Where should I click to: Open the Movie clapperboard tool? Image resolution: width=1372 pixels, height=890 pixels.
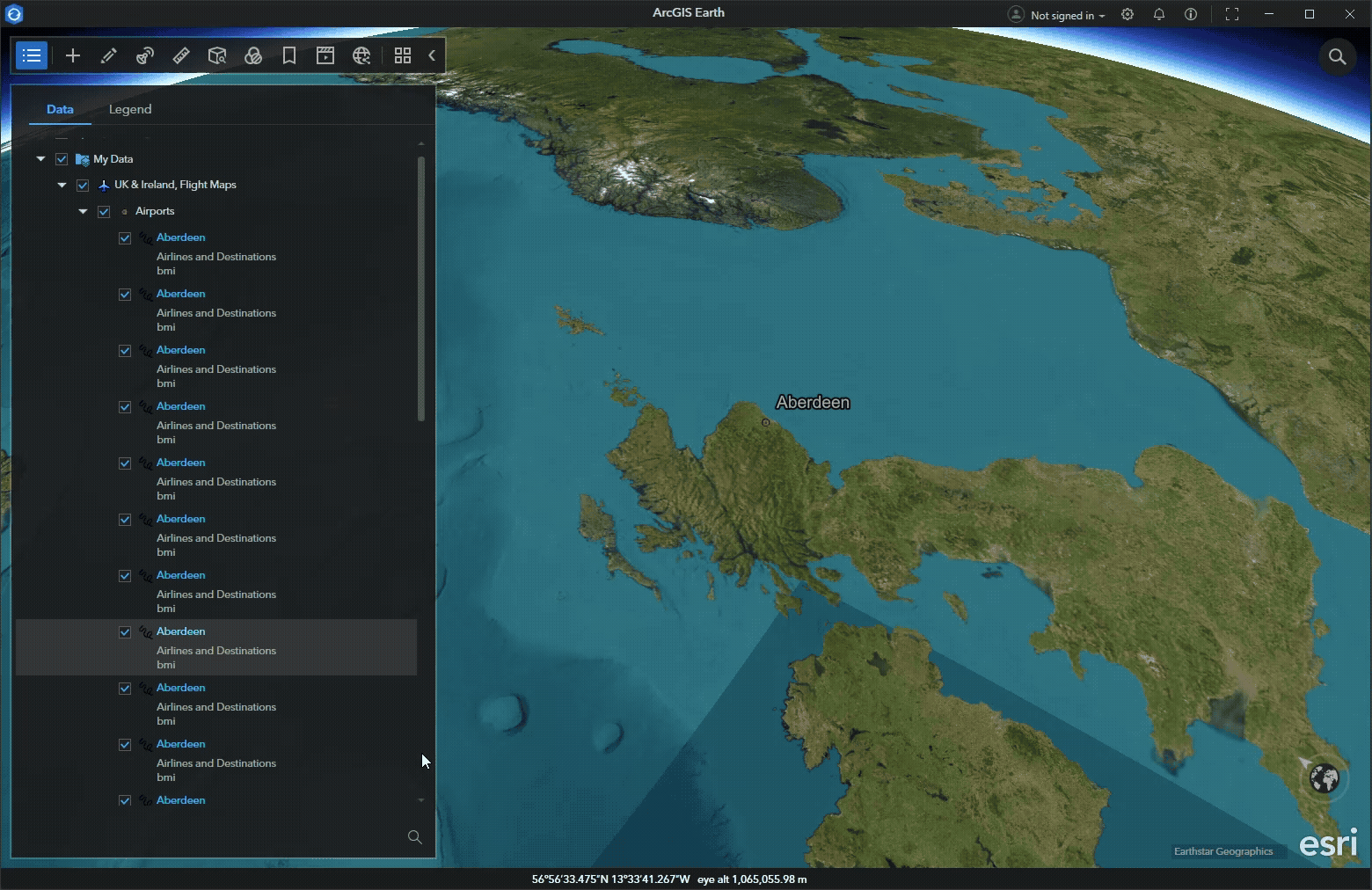[325, 55]
